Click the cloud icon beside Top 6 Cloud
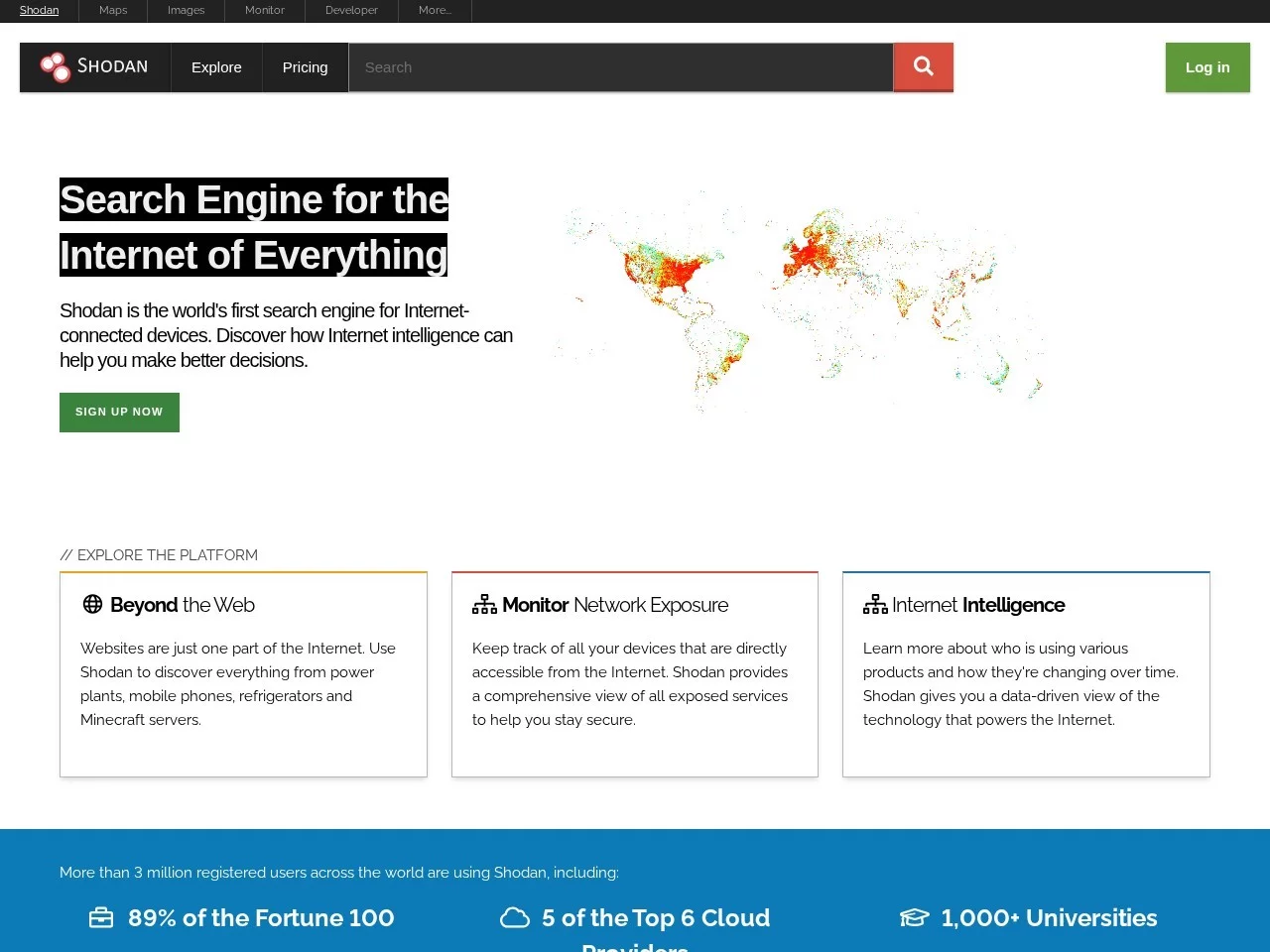This screenshot has height=952, width=1270. 515,918
